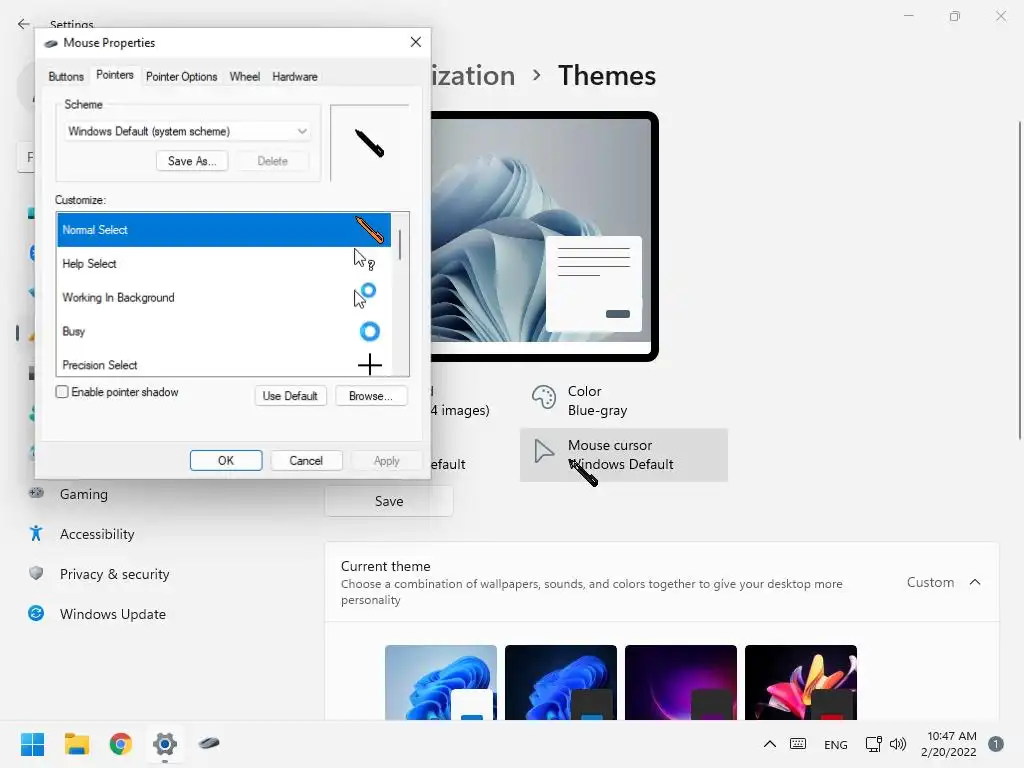Click the desktop theme preview image
The width and height of the screenshot is (1024, 768).
[x=543, y=236]
